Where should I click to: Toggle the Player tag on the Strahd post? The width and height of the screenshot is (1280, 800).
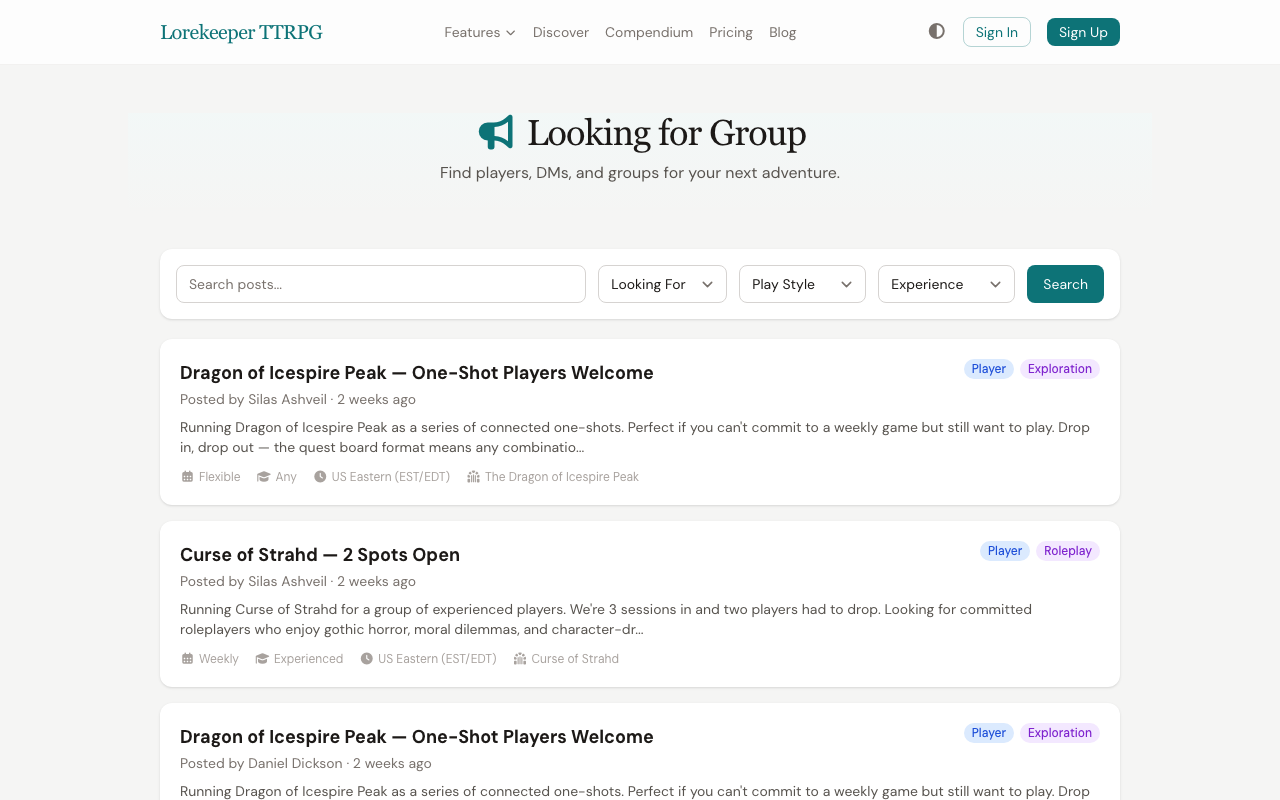click(x=1004, y=550)
